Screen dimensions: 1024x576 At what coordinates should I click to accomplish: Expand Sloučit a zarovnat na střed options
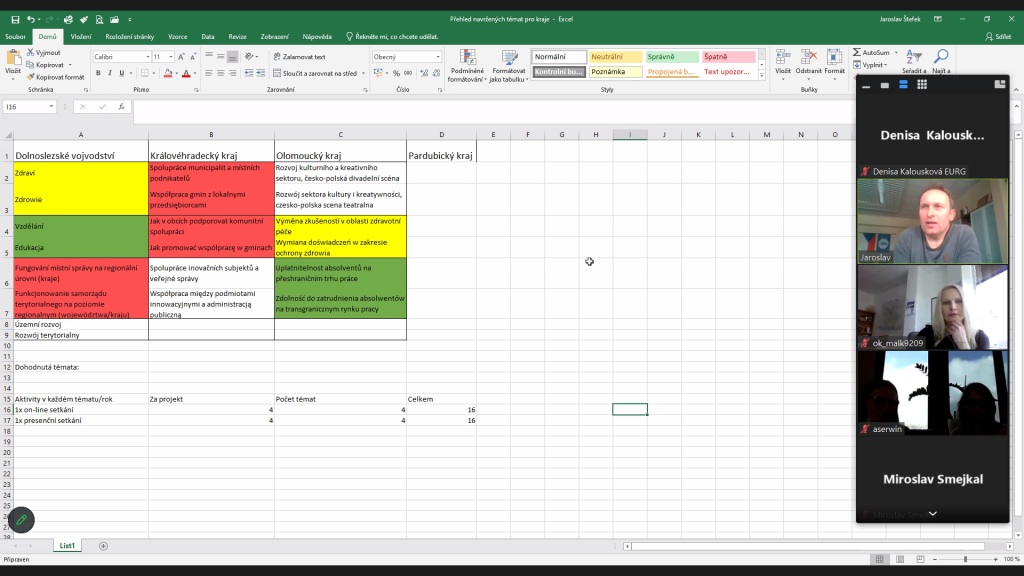(363, 73)
